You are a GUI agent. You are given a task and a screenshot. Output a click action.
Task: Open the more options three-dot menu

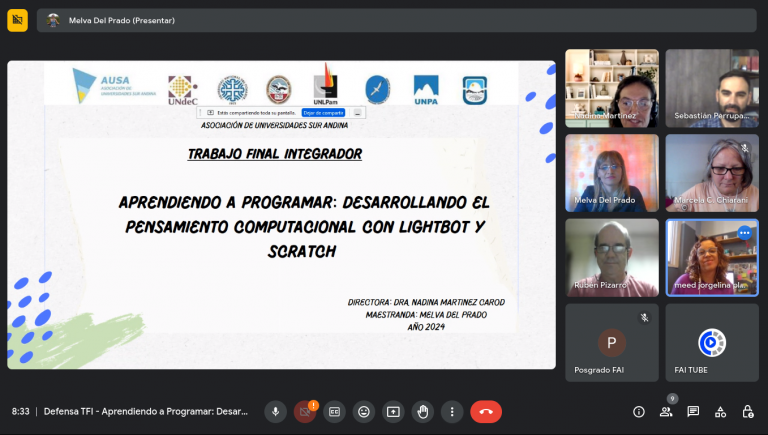pyautogui.click(x=452, y=412)
